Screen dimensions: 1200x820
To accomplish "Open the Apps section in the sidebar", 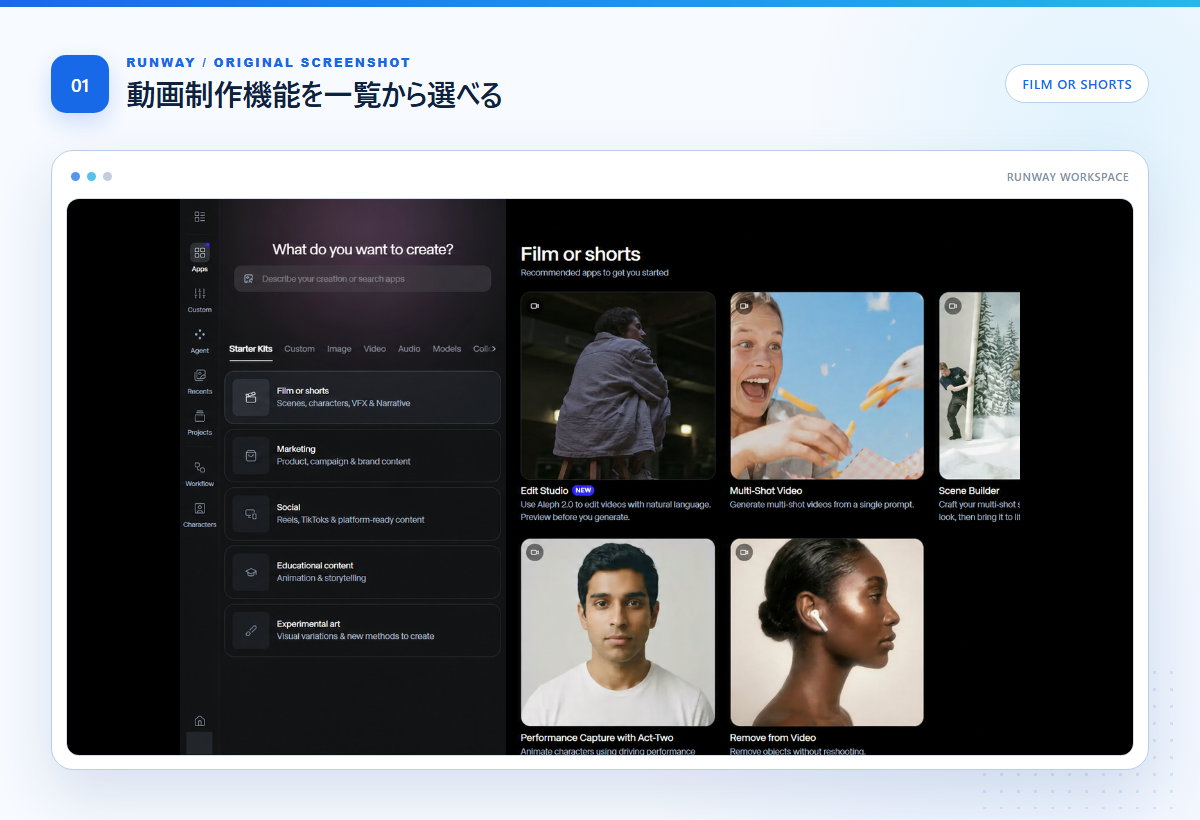I will point(200,258).
